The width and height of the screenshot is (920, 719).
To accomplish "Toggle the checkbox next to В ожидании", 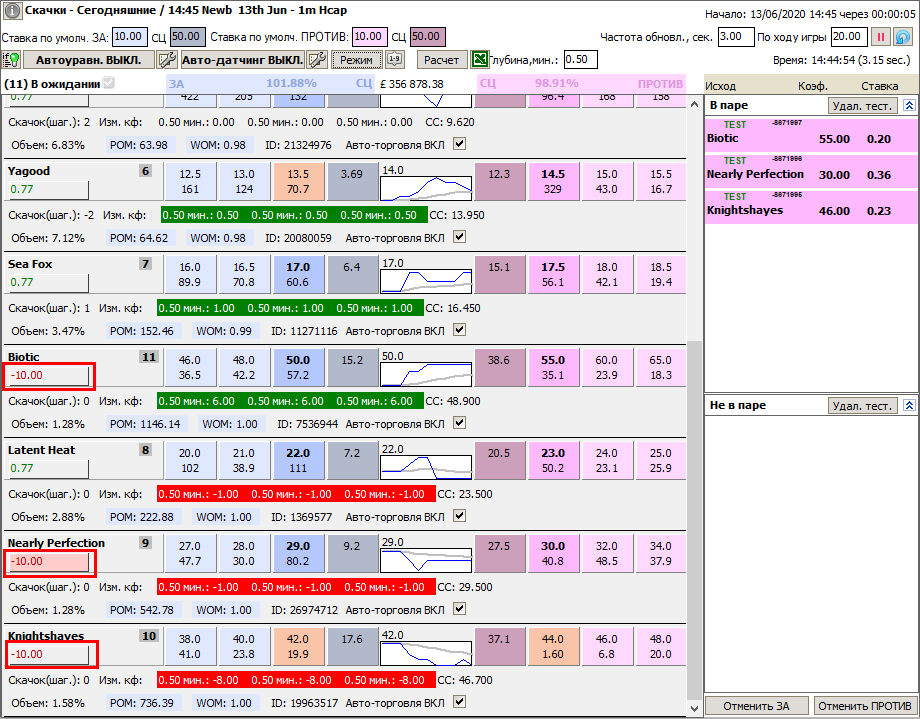I will coord(109,83).
